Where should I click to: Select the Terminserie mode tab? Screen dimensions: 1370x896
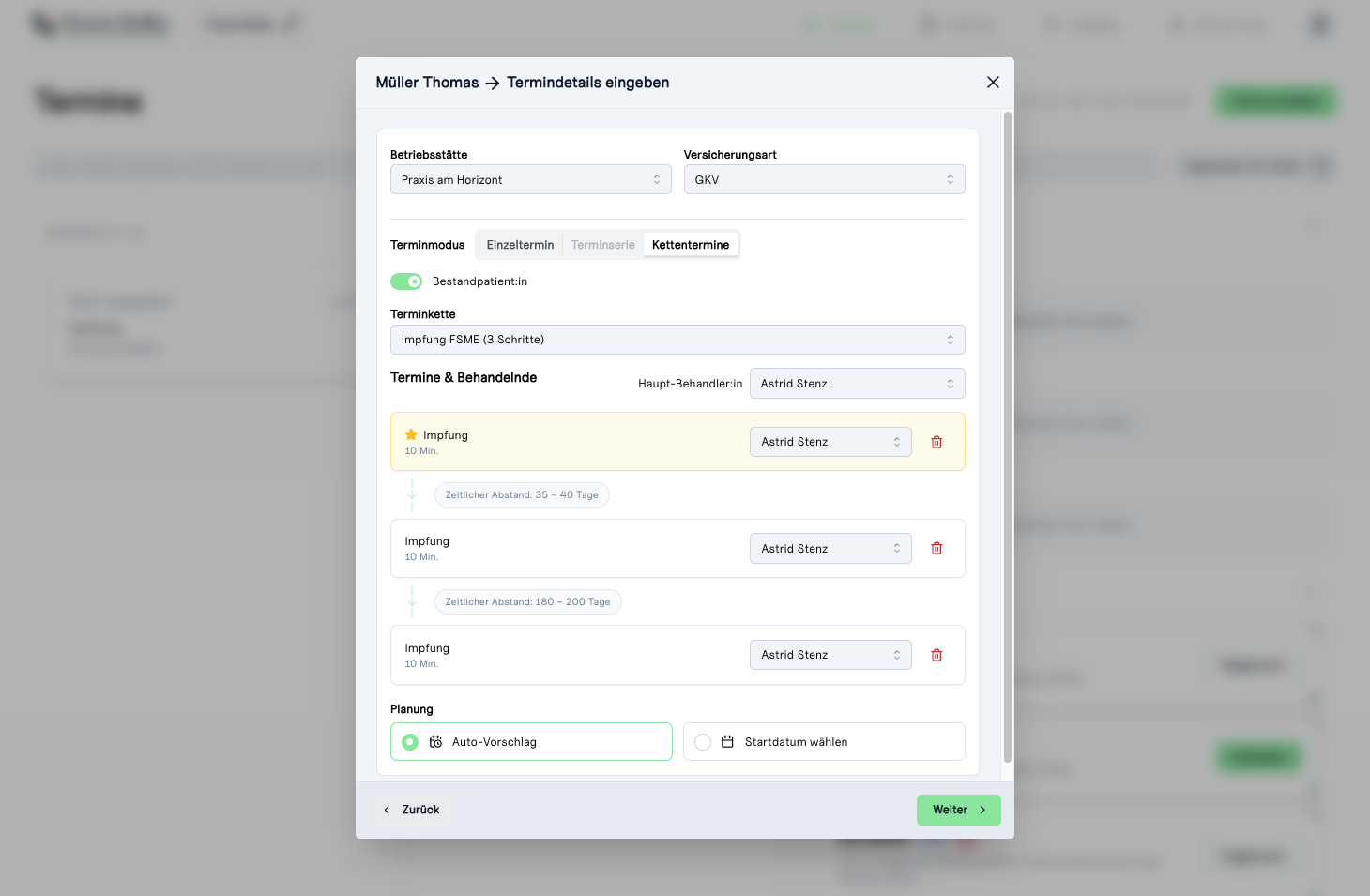pyautogui.click(x=603, y=245)
